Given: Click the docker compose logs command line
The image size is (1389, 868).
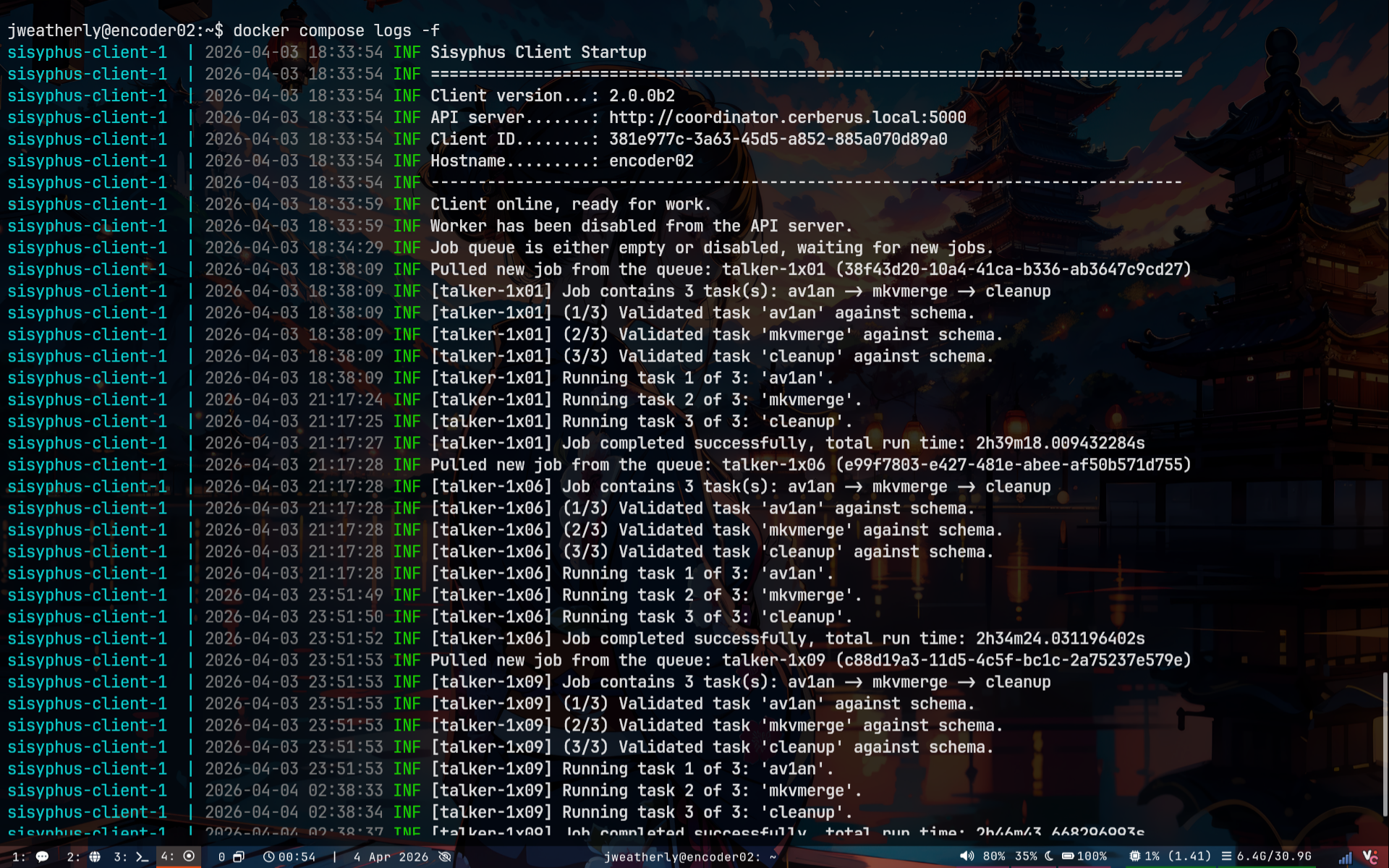Looking at the screenshot, I should [336, 30].
